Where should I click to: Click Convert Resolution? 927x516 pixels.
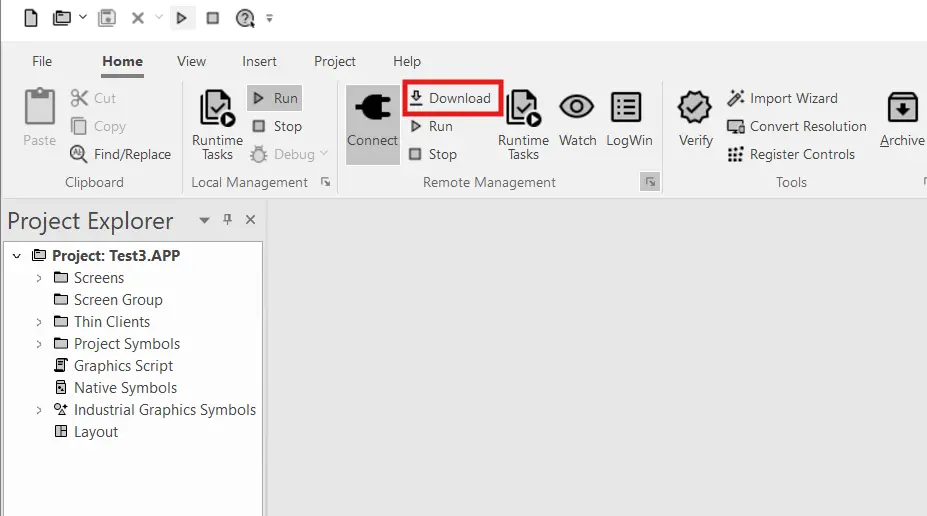coord(797,126)
